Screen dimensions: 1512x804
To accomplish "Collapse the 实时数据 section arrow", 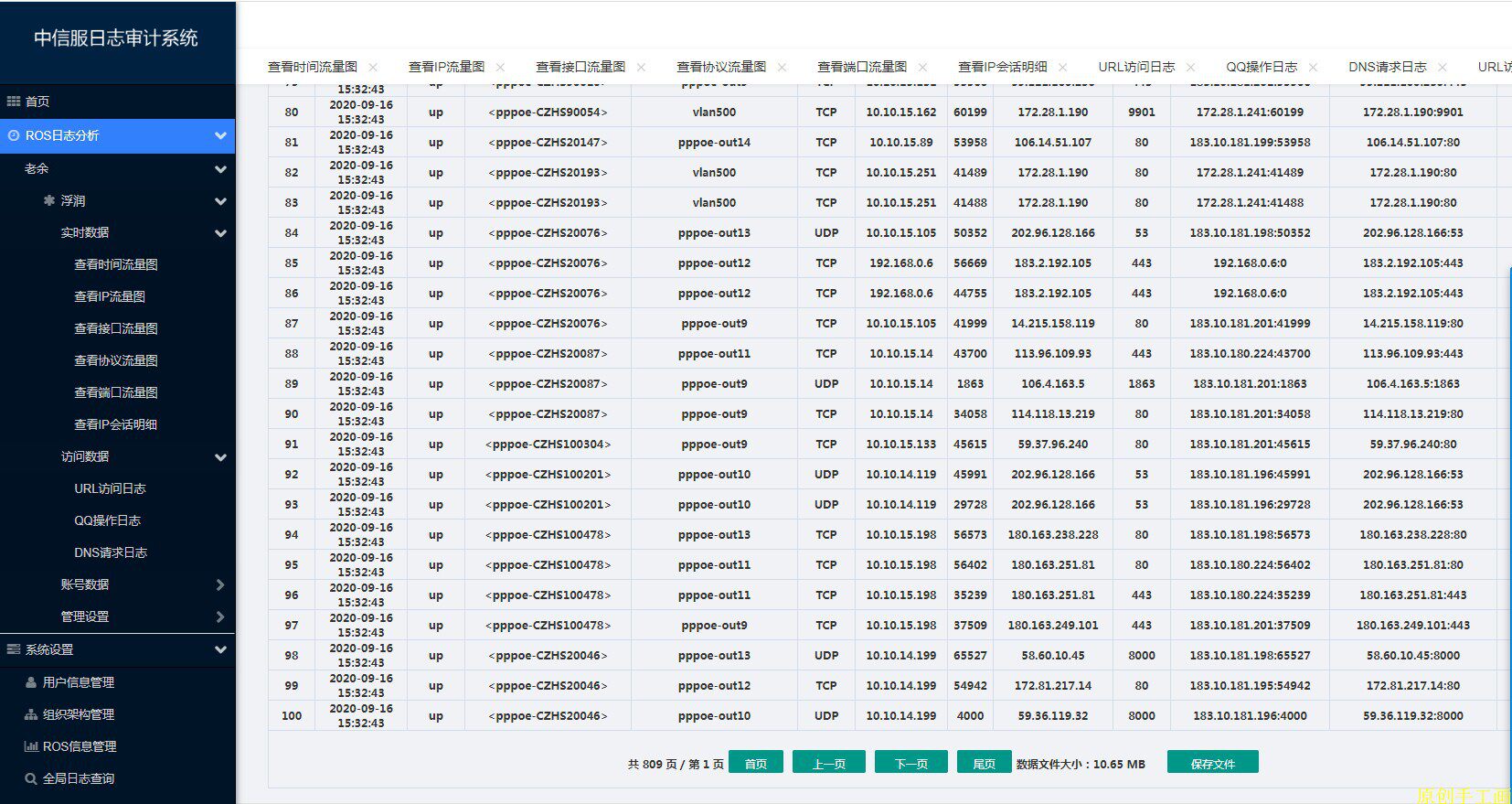I will pos(220,233).
